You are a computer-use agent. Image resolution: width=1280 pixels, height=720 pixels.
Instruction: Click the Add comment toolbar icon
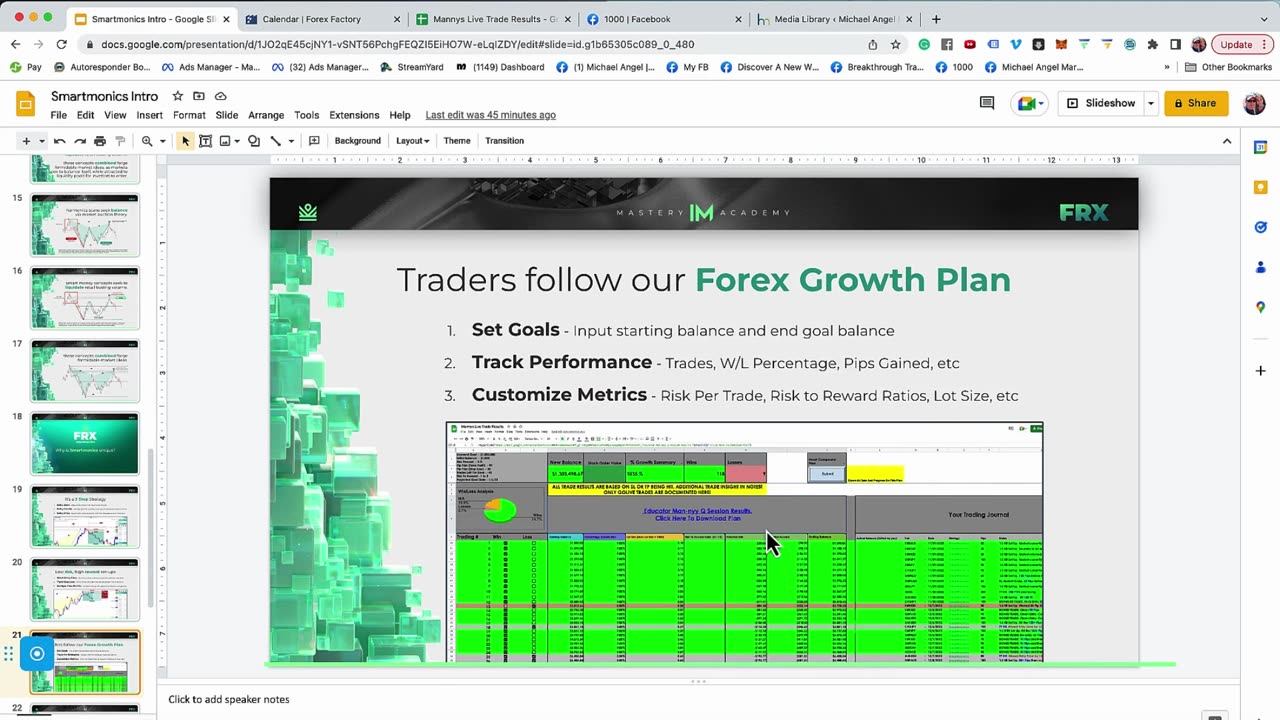click(x=314, y=141)
